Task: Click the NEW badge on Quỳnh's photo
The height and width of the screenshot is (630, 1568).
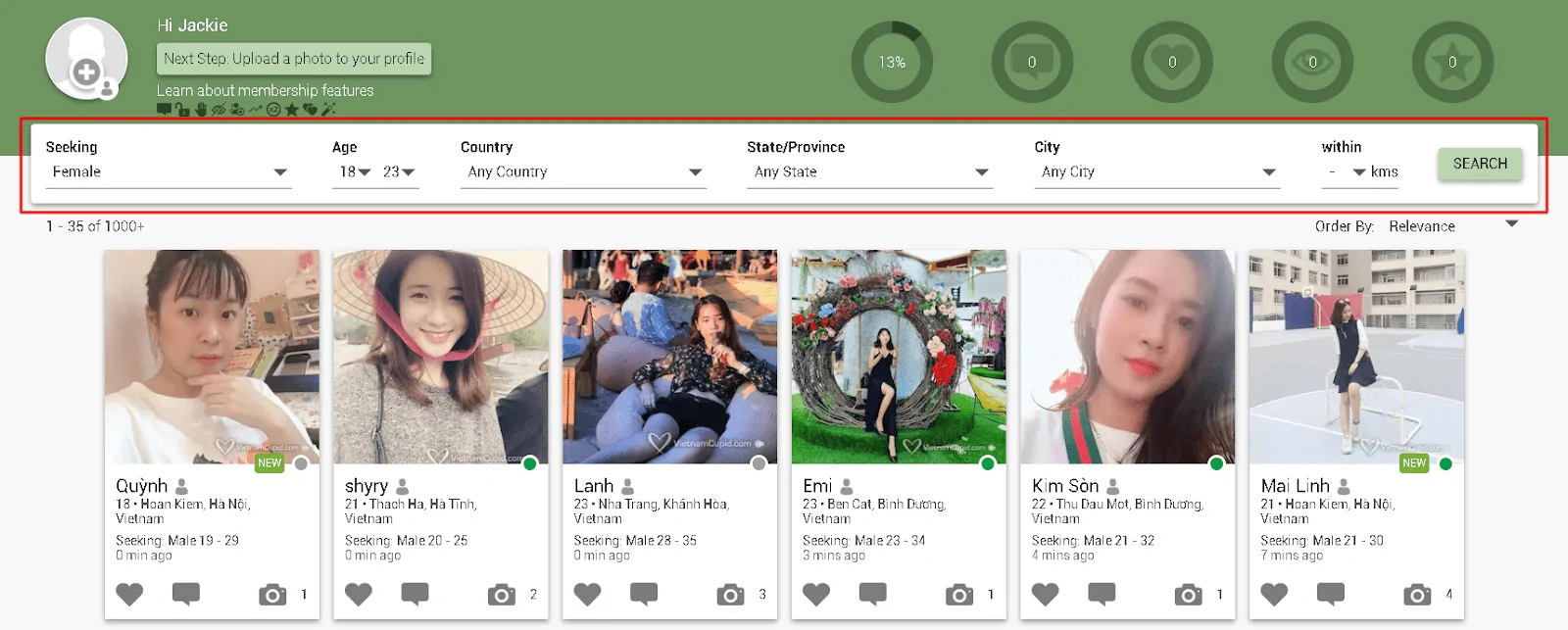Action: click(x=269, y=463)
